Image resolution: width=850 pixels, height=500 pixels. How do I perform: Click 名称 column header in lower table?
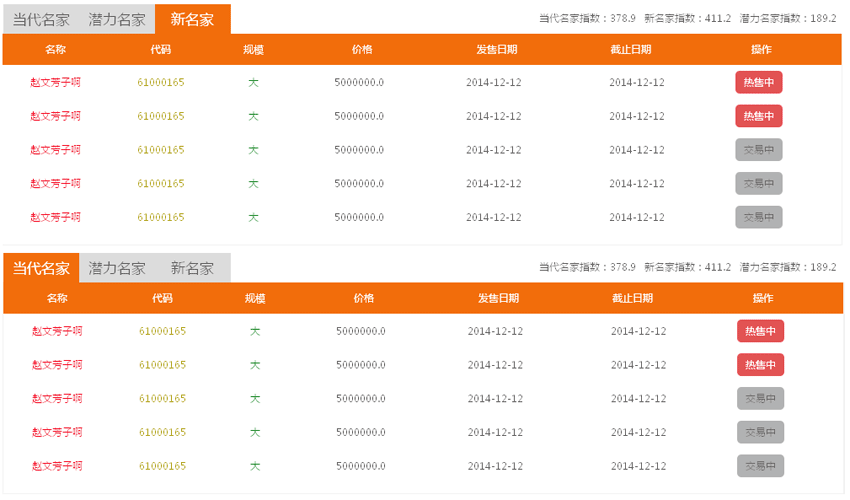click(x=57, y=298)
